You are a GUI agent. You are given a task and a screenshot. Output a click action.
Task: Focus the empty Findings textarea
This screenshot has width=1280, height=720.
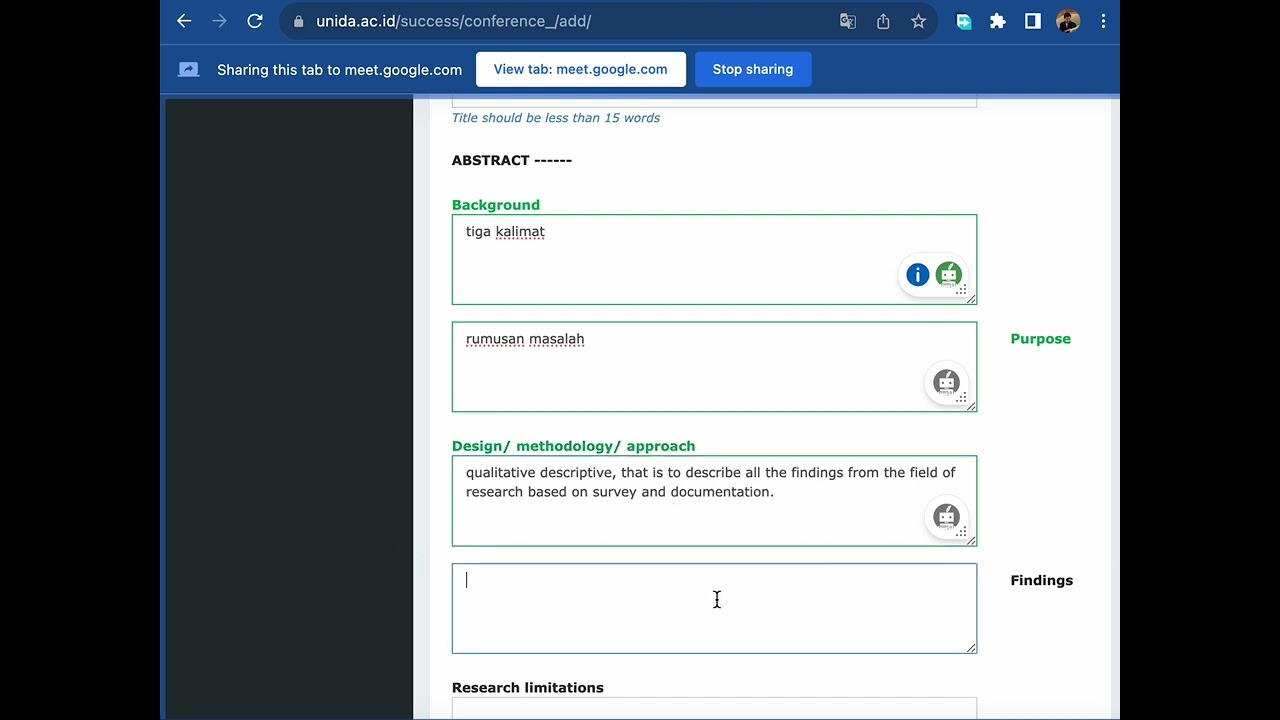(x=714, y=608)
